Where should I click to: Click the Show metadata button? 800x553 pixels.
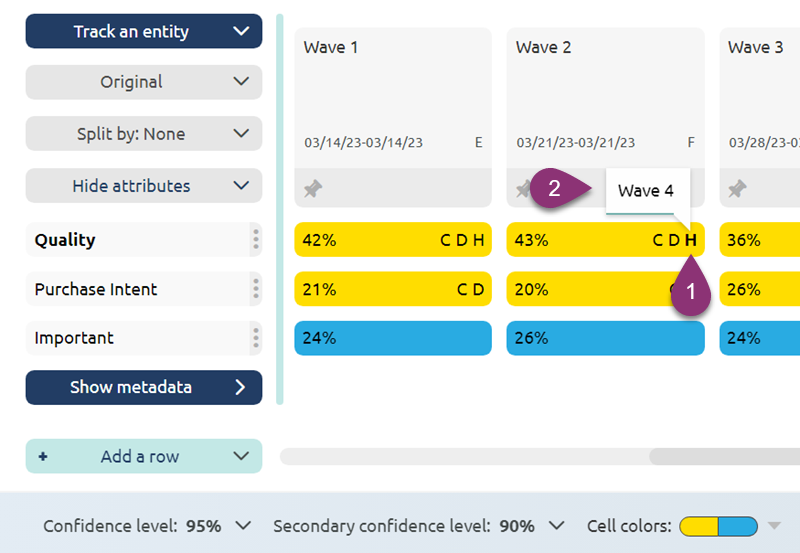click(143, 387)
